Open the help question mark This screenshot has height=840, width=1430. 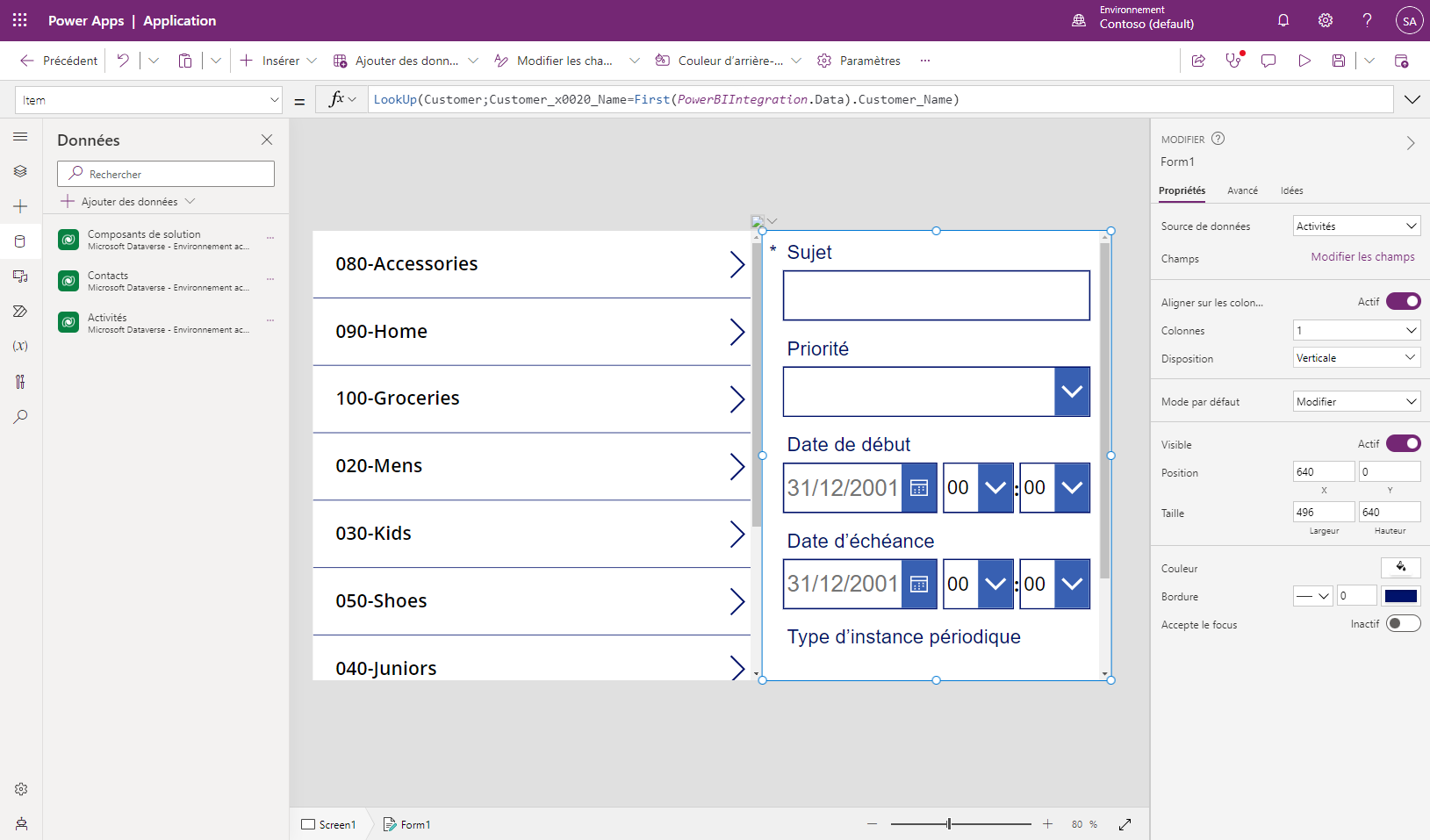(1367, 20)
